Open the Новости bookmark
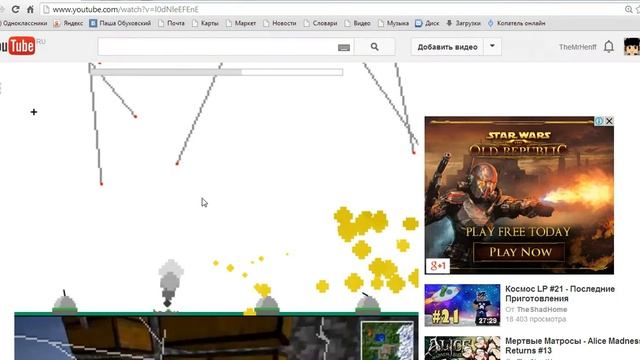This screenshot has height=360, width=640. tap(280, 23)
